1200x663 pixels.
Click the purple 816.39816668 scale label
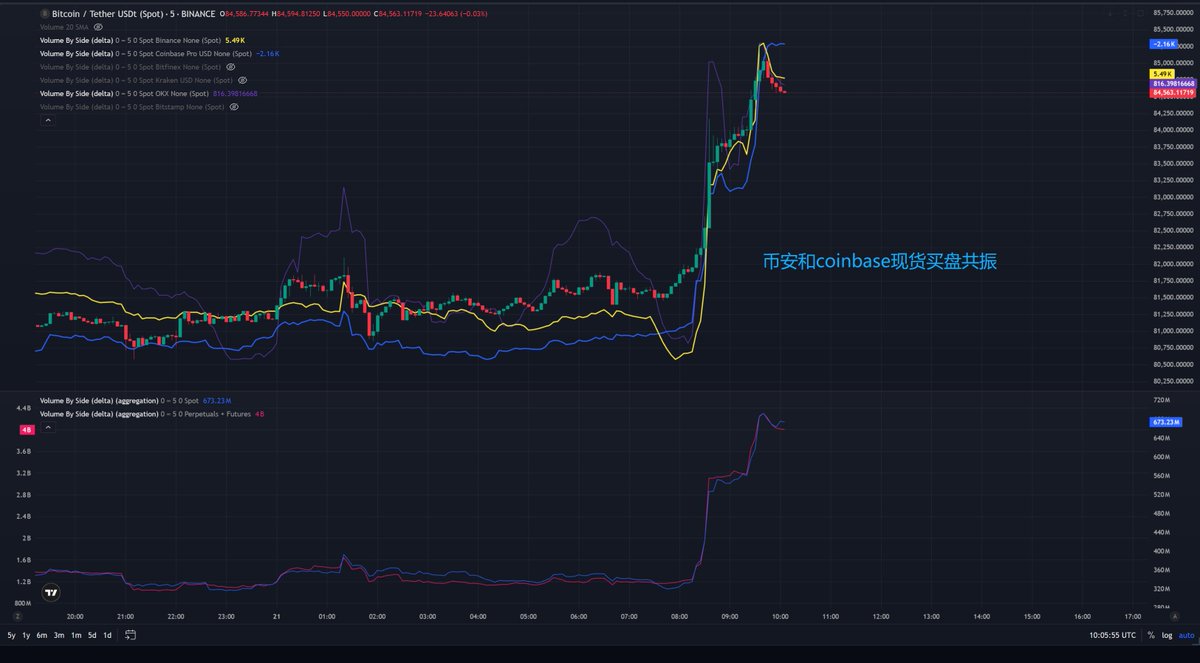click(1173, 84)
